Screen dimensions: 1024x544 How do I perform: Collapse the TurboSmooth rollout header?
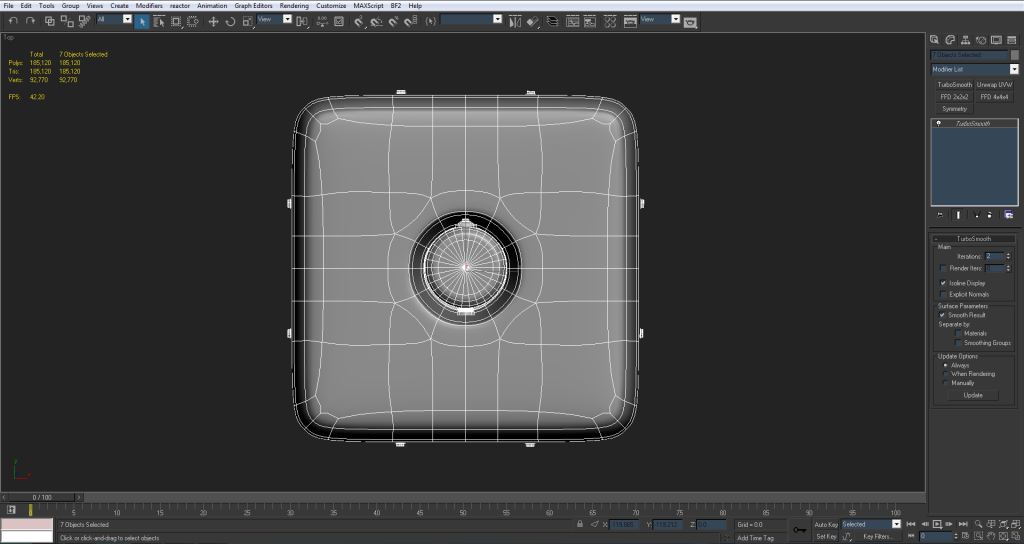pos(974,239)
